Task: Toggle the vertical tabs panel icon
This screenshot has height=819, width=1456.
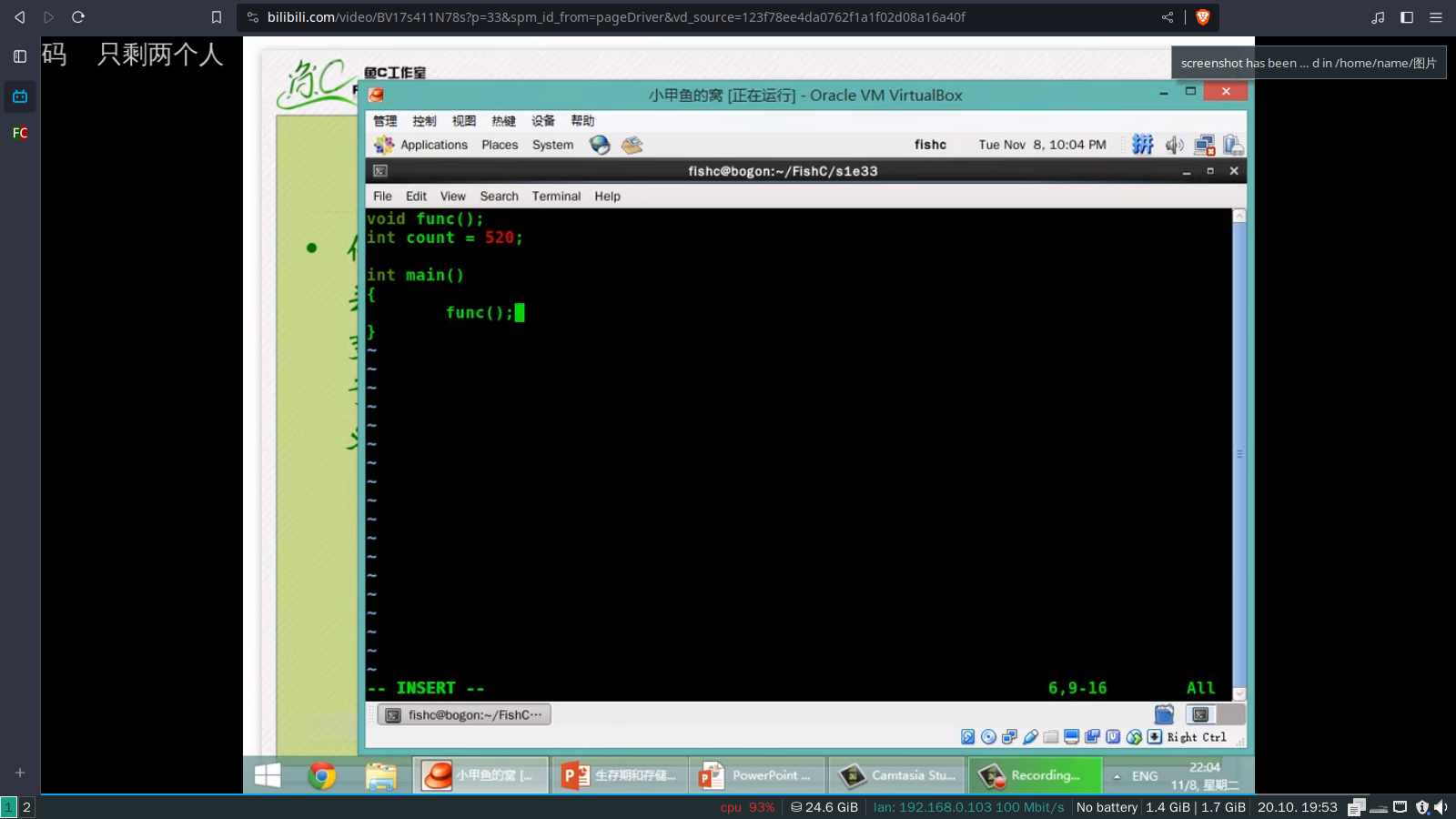Action: 20,56
